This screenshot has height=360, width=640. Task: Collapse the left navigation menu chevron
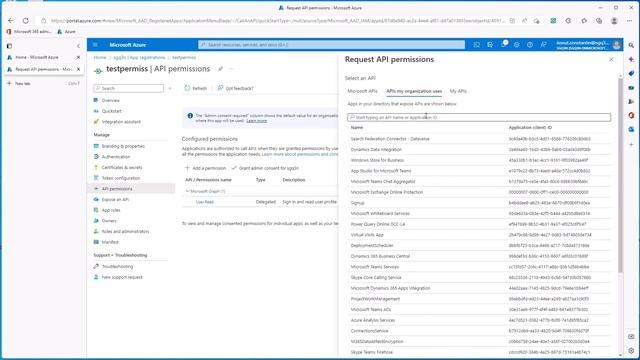click(x=170, y=88)
